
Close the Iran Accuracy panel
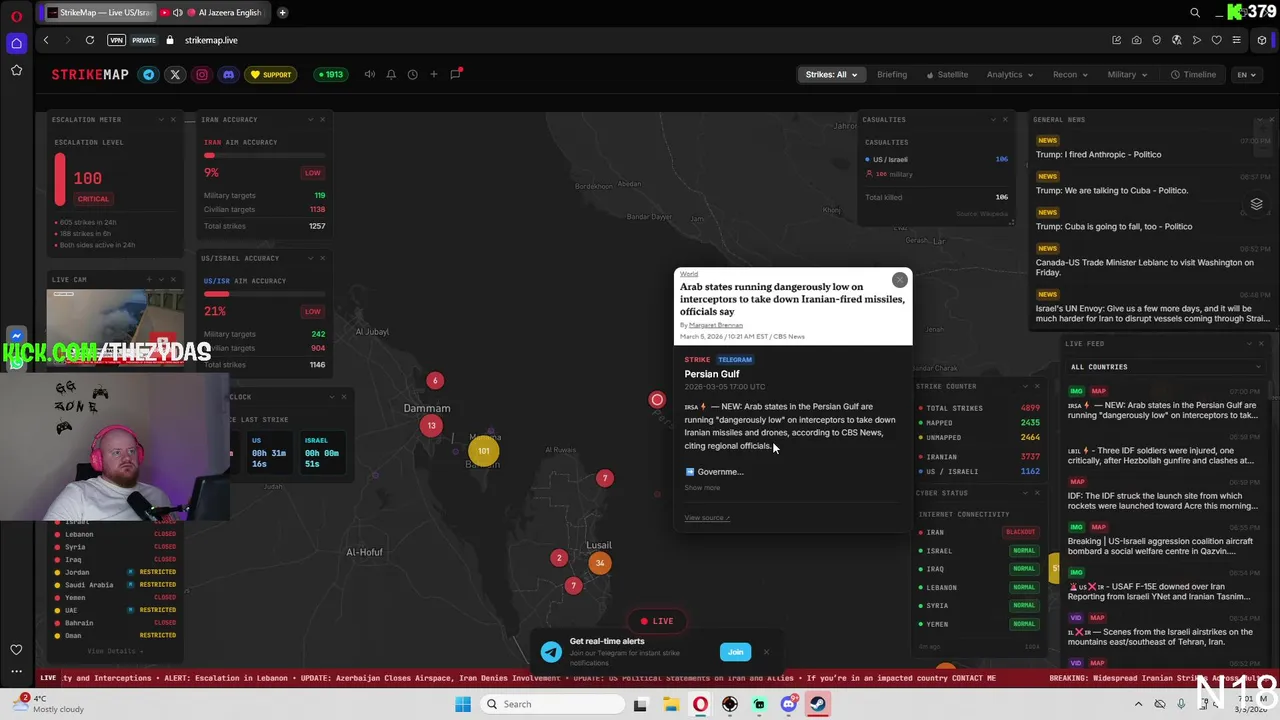322,119
